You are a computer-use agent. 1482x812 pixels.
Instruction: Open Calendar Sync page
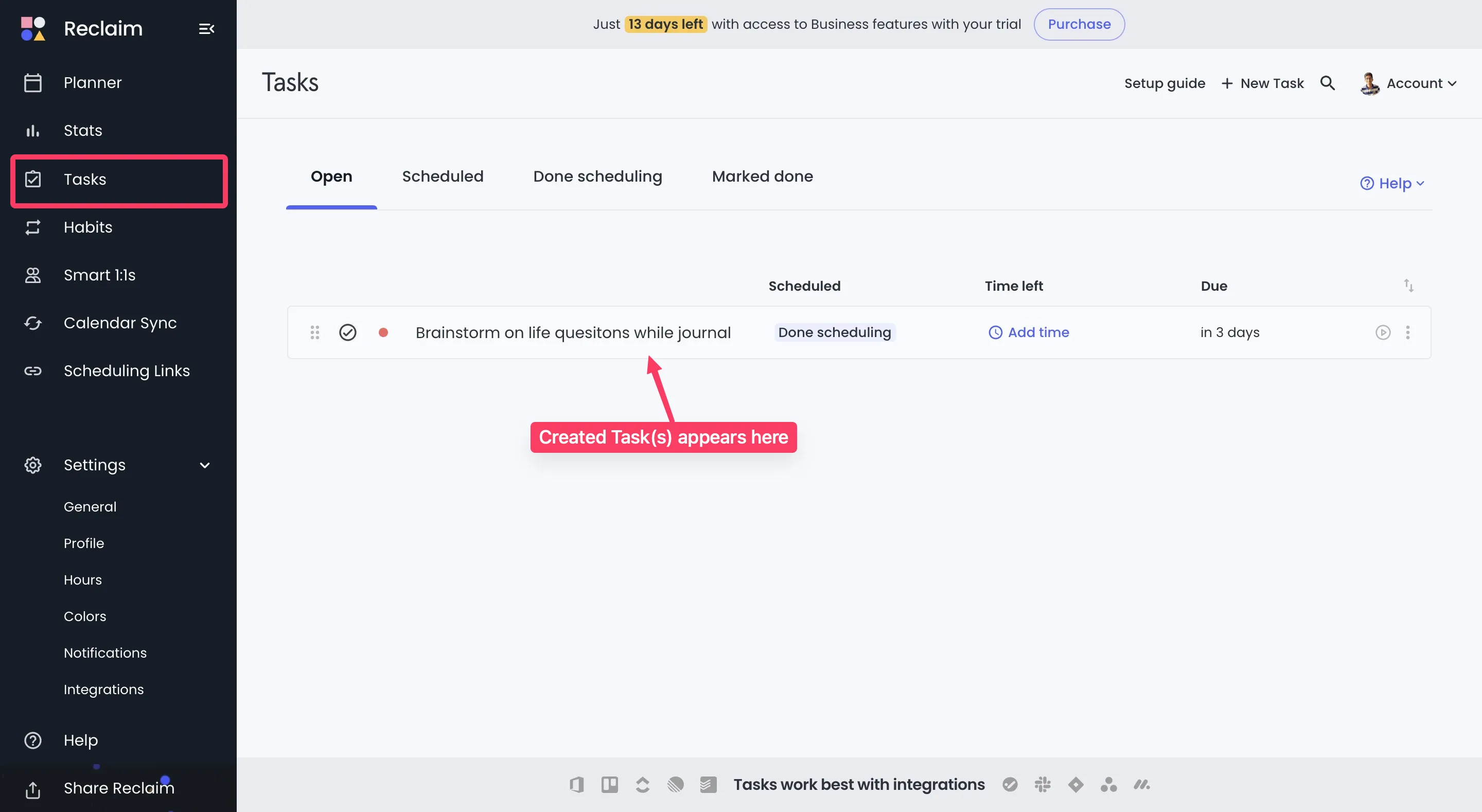[x=120, y=323]
